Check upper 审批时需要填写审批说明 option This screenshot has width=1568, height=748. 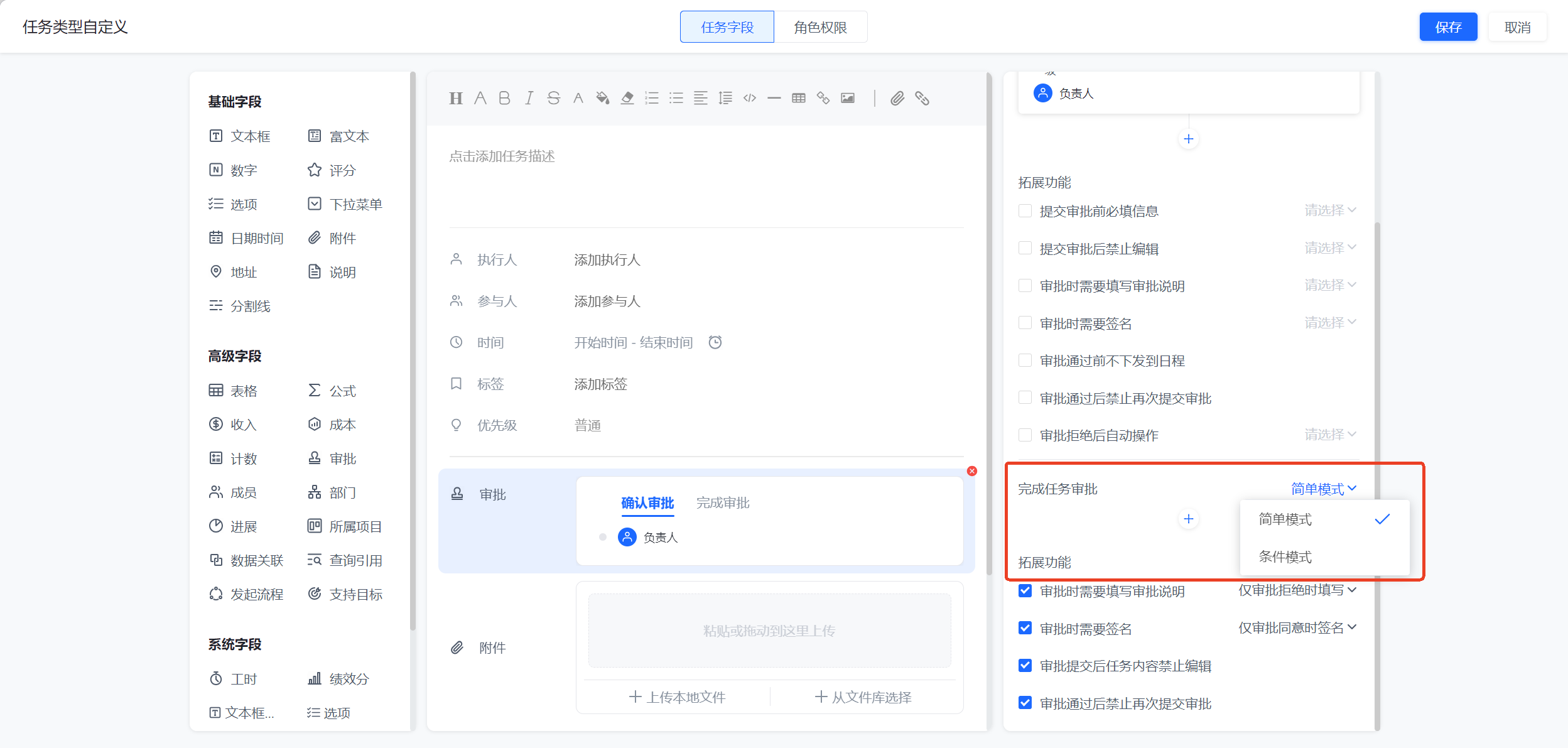(1025, 286)
